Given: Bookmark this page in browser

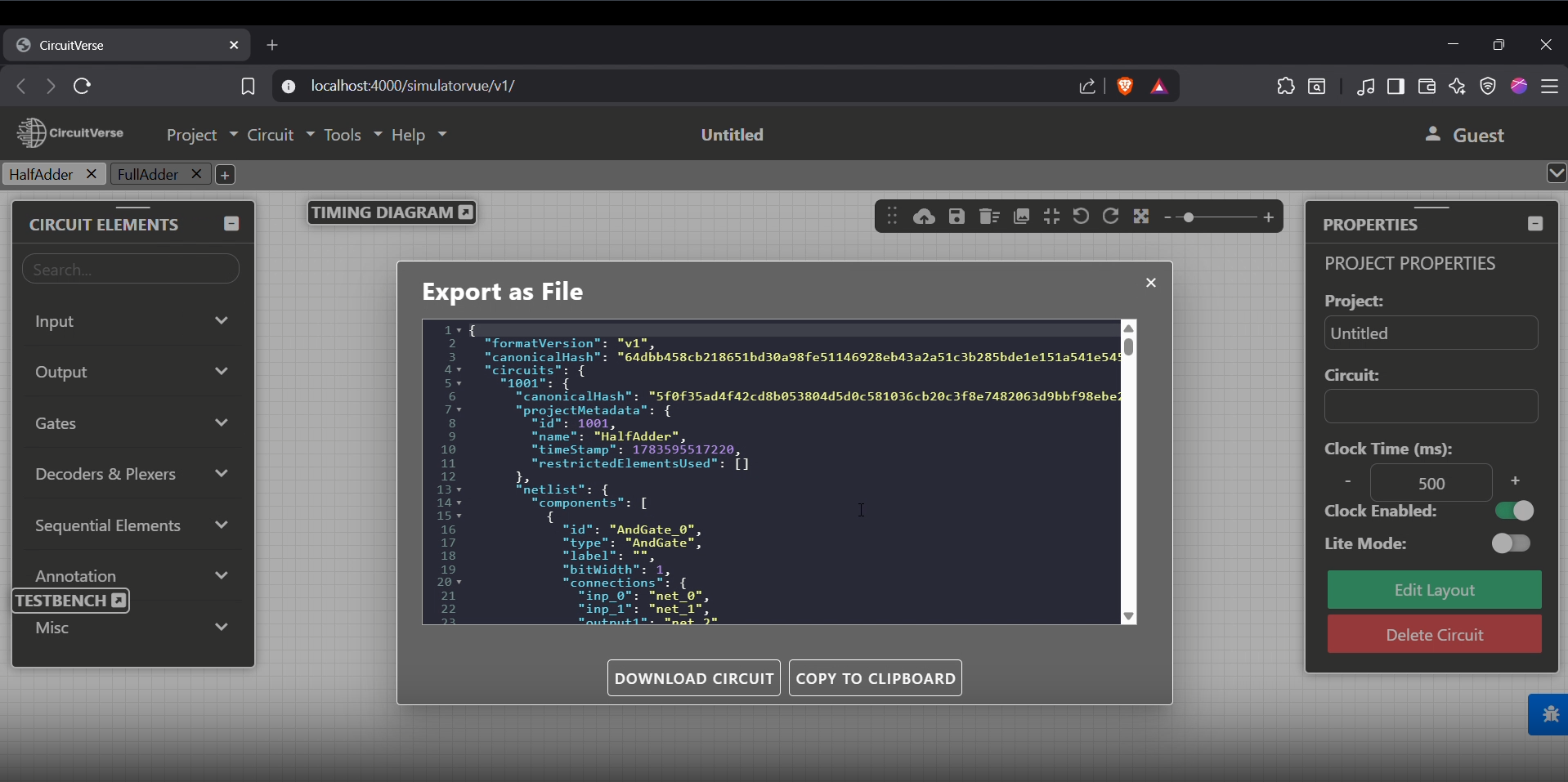Looking at the screenshot, I should tap(248, 87).
